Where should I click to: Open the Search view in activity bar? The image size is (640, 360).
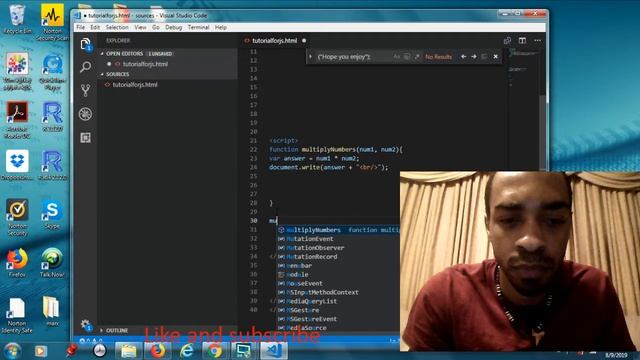tap(85, 67)
